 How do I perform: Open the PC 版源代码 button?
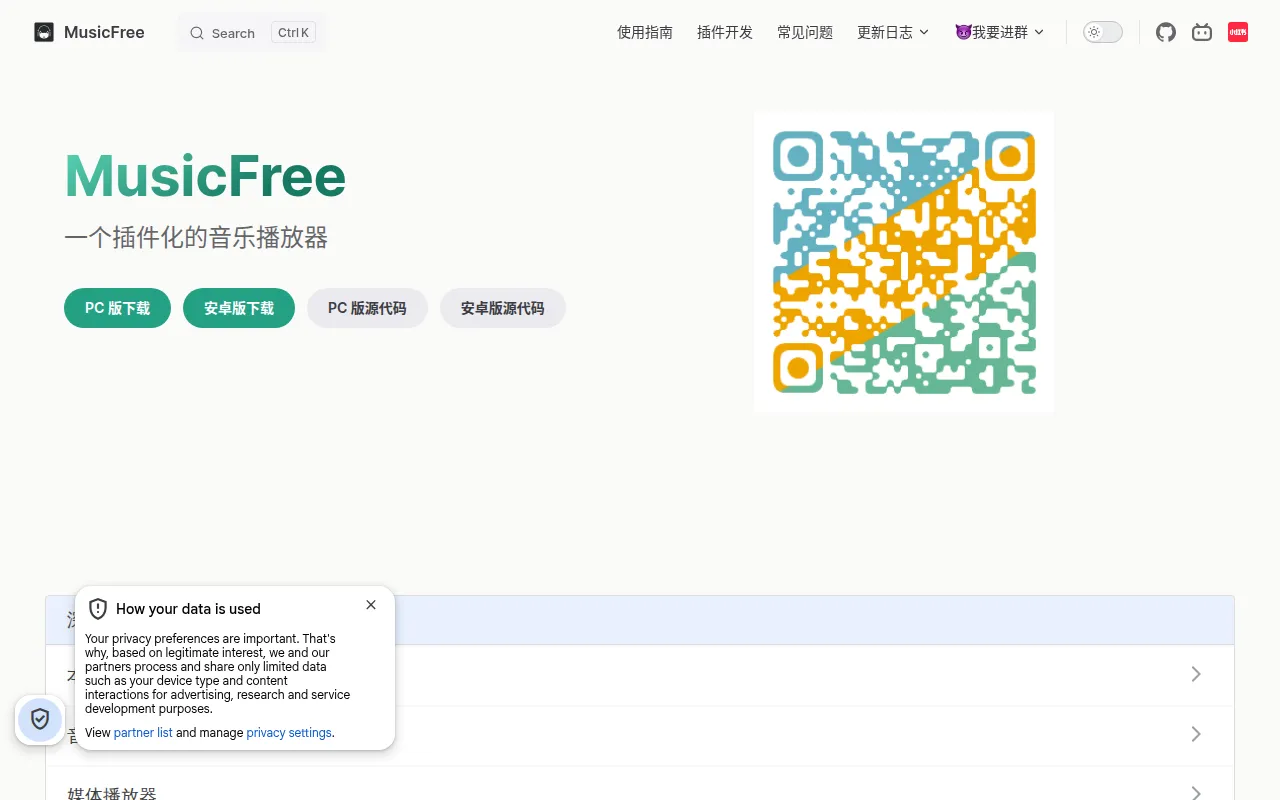coord(367,308)
